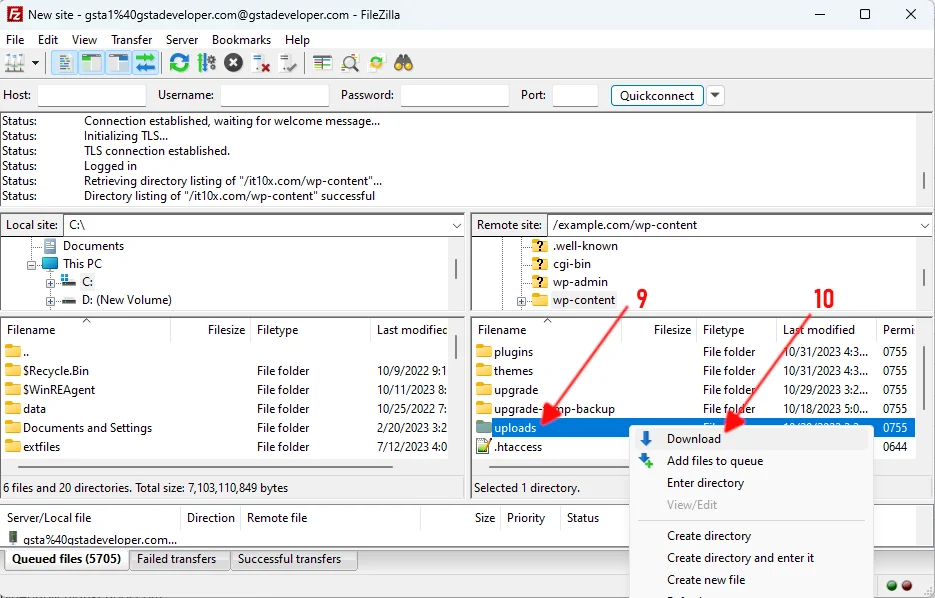
Task: Toggle transfer queue display
Action: click(x=146, y=63)
